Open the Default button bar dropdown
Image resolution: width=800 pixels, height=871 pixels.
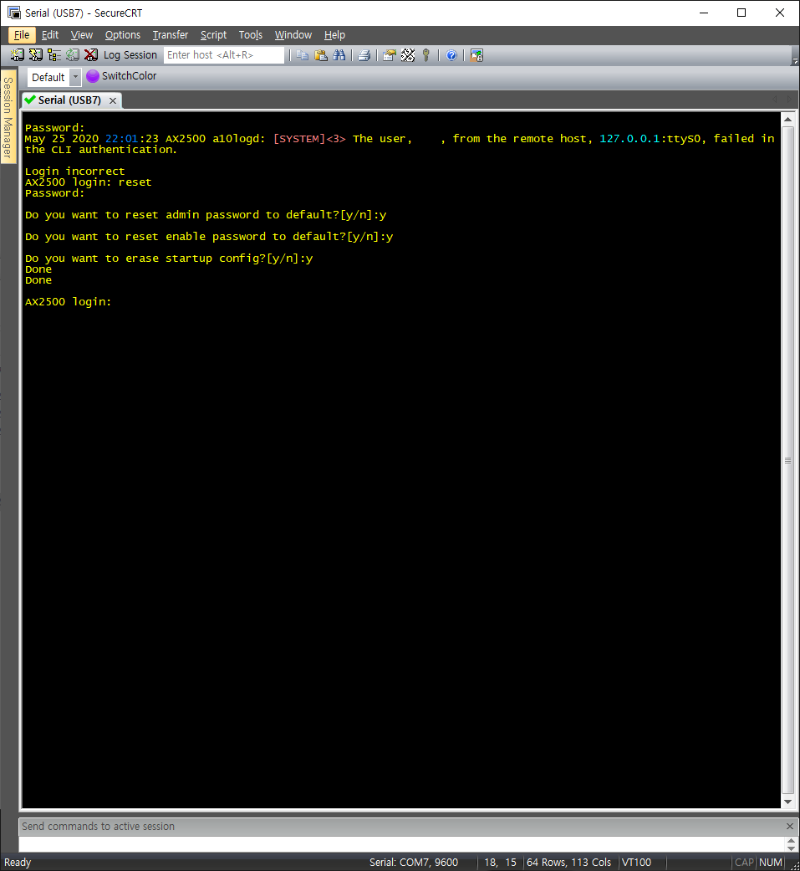pos(76,77)
